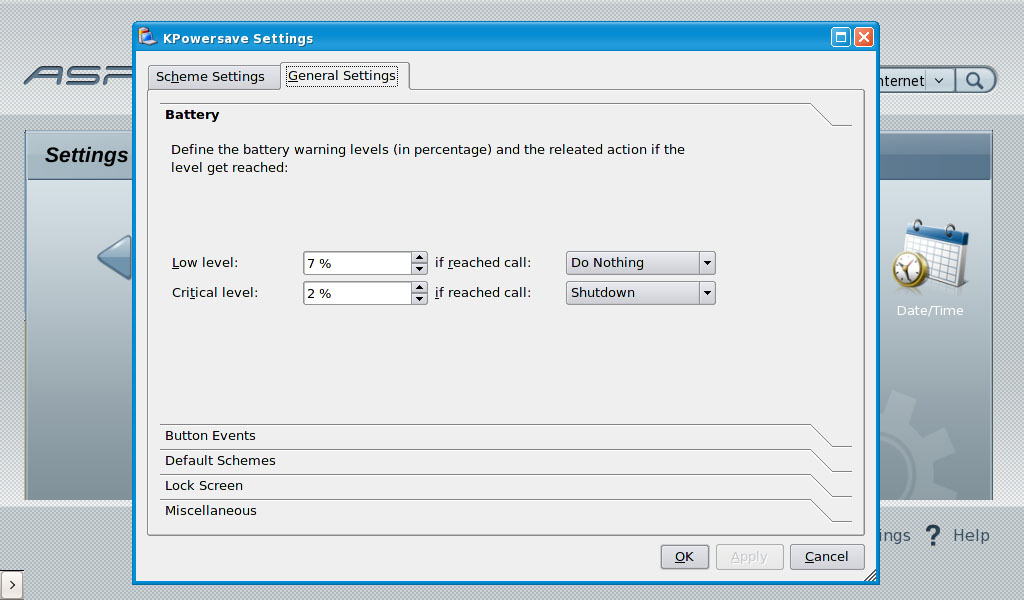
Task: Click the Low level label
Action: (205, 262)
